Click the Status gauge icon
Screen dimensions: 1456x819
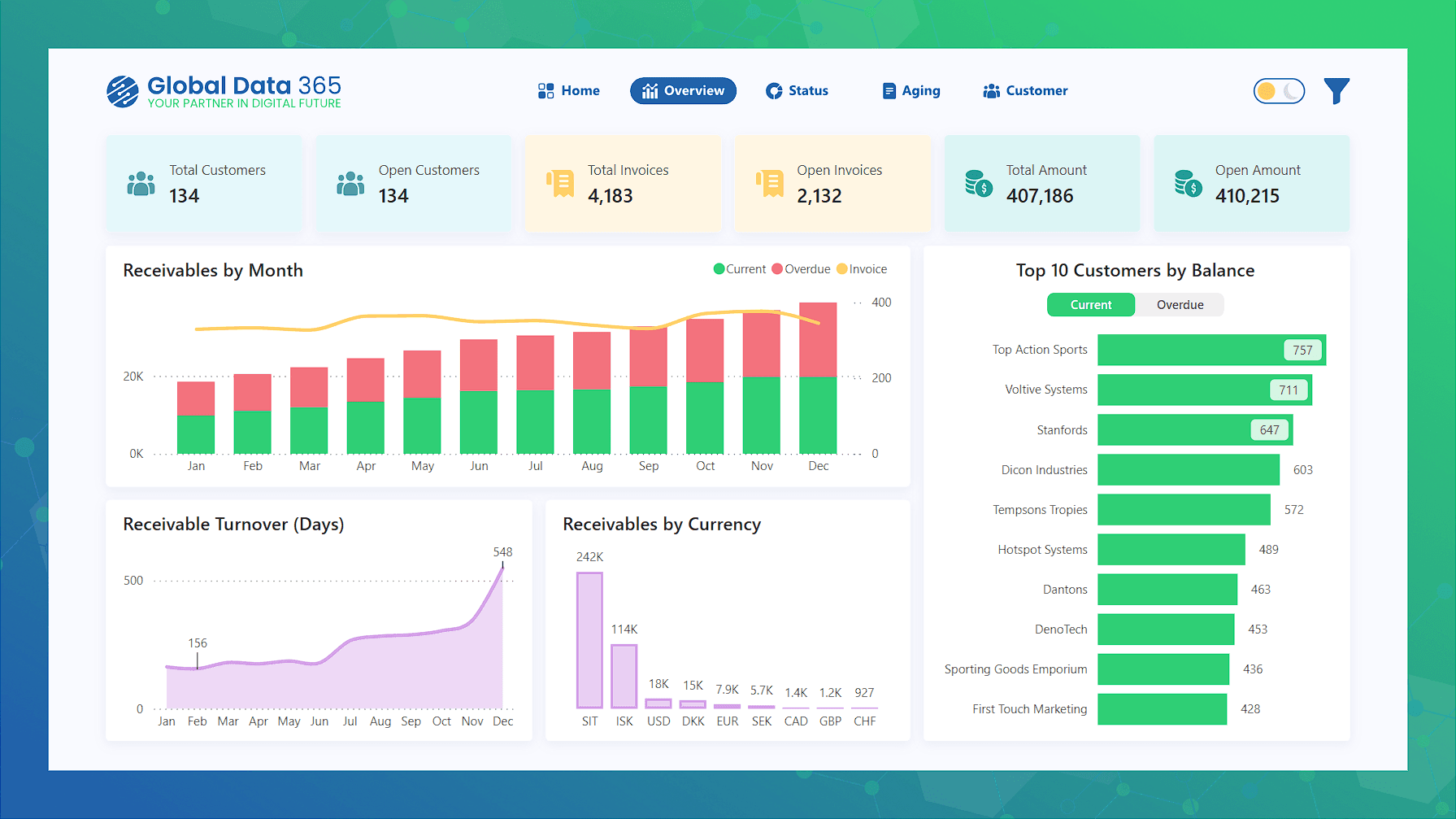pos(774,91)
